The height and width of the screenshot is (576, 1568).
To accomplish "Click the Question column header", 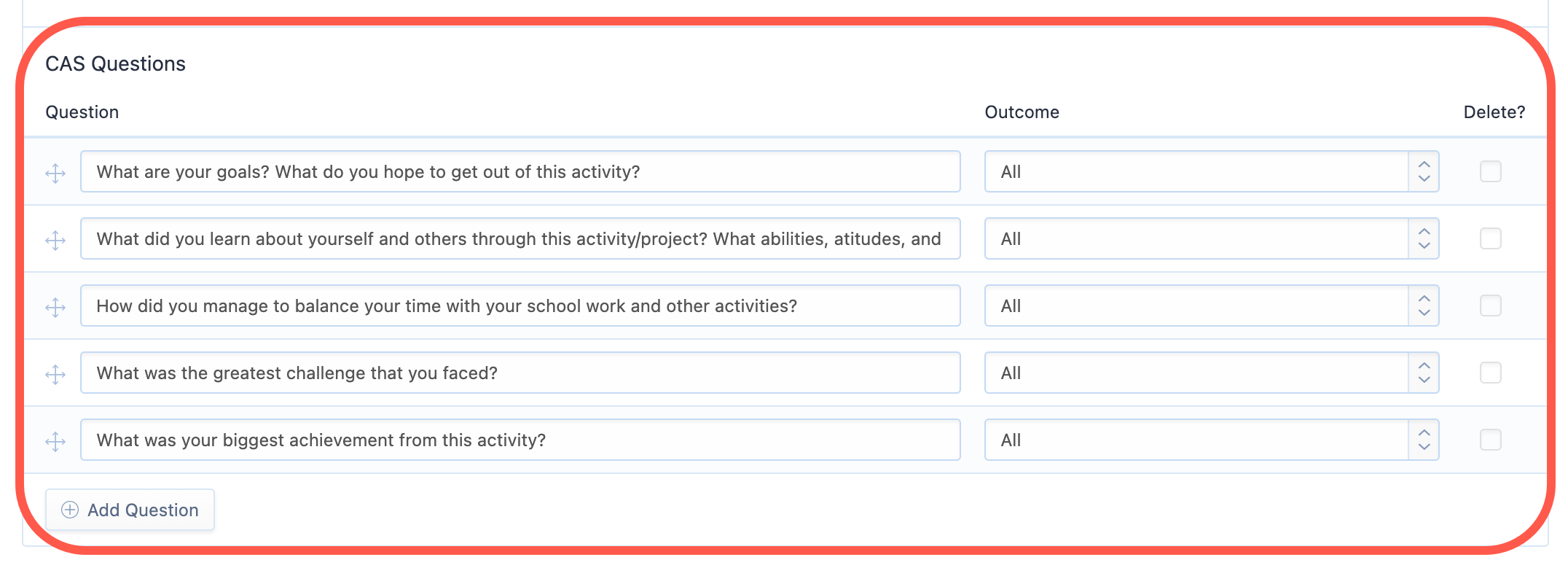I will (x=82, y=112).
